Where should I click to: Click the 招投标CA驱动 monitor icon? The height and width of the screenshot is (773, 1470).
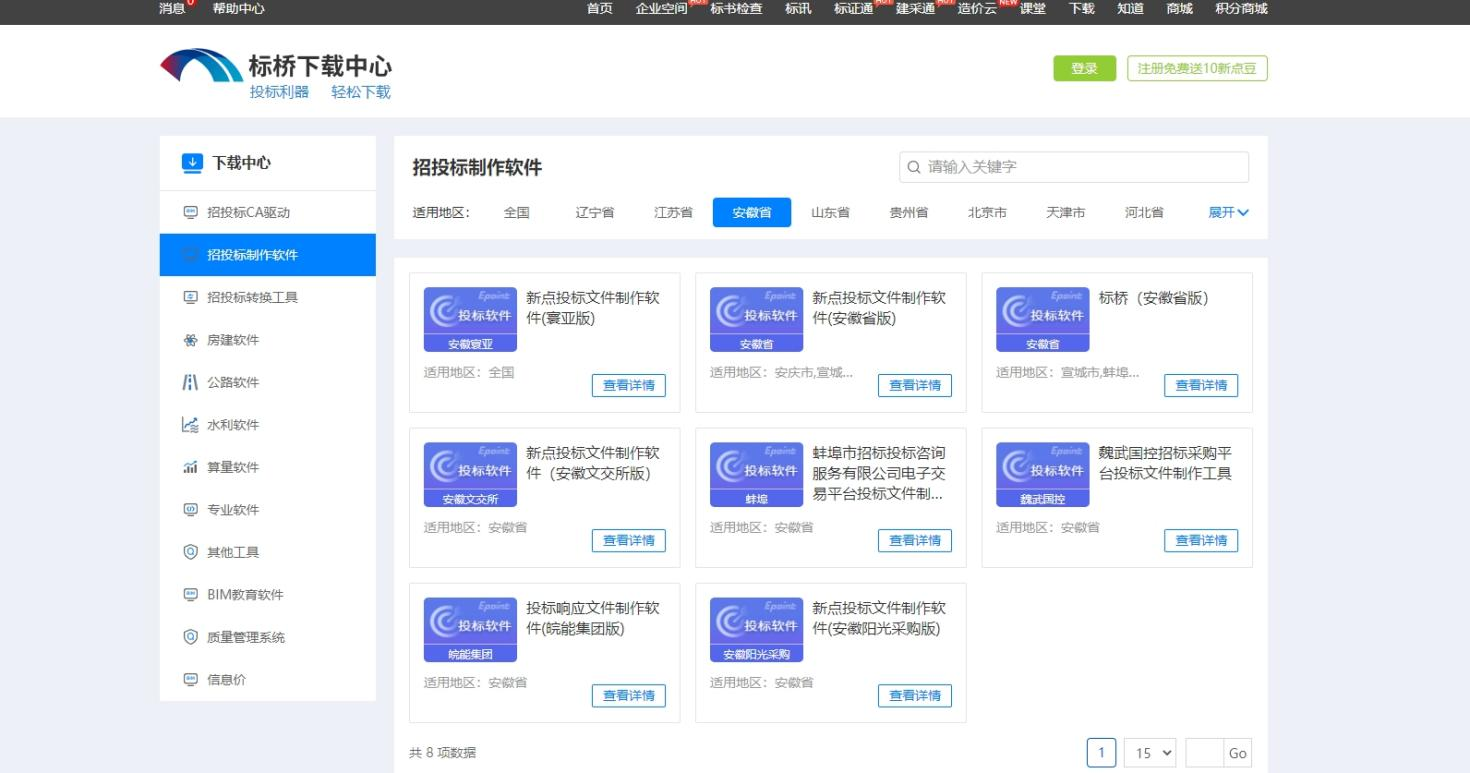point(190,212)
